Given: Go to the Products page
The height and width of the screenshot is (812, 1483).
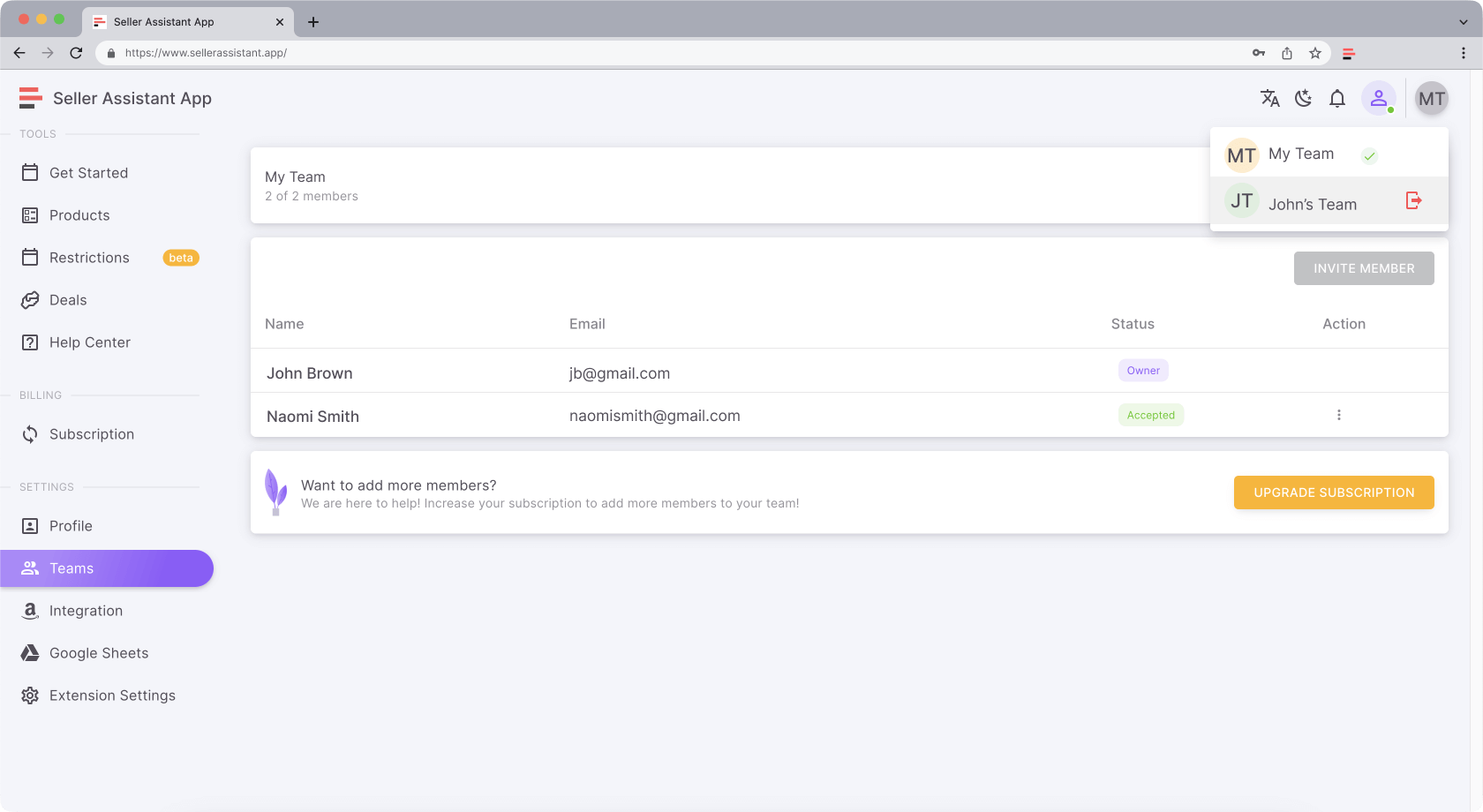Looking at the screenshot, I should pos(79,215).
